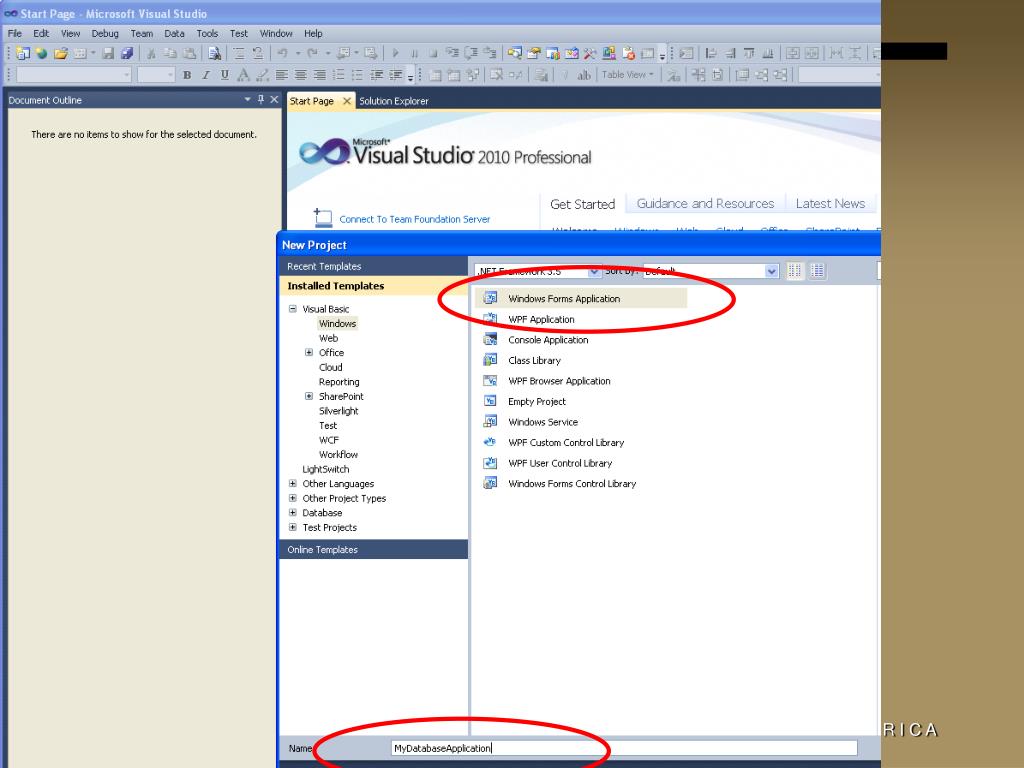The height and width of the screenshot is (768, 1024).
Task: Expand the SharePoint tree node
Action: pos(309,396)
